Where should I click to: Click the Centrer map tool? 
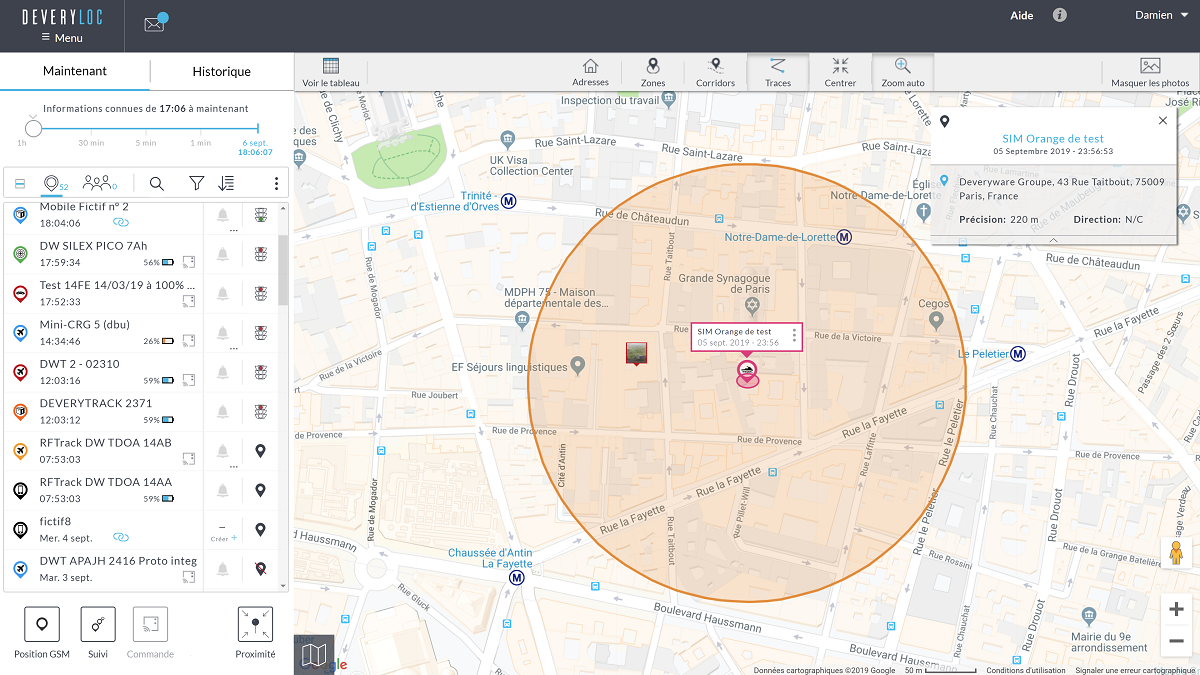click(840, 72)
